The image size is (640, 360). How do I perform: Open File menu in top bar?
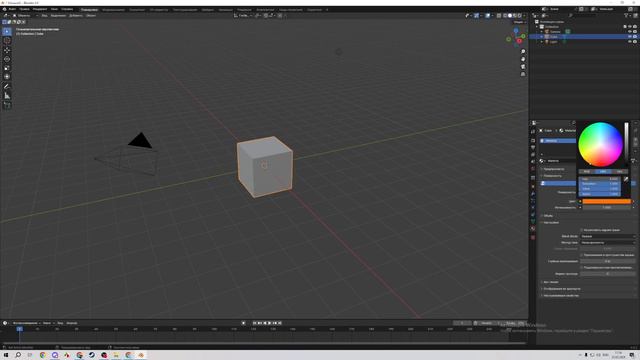[x=13, y=9]
